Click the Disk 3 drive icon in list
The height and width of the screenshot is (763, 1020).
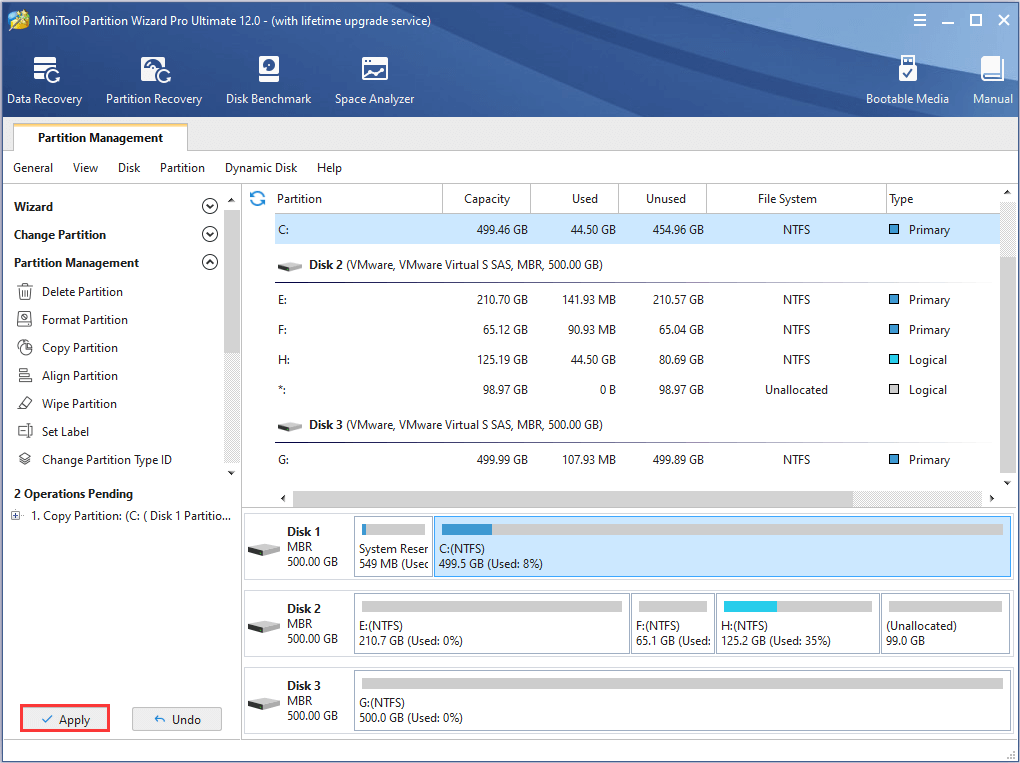pyautogui.click(x=289, y=426)
